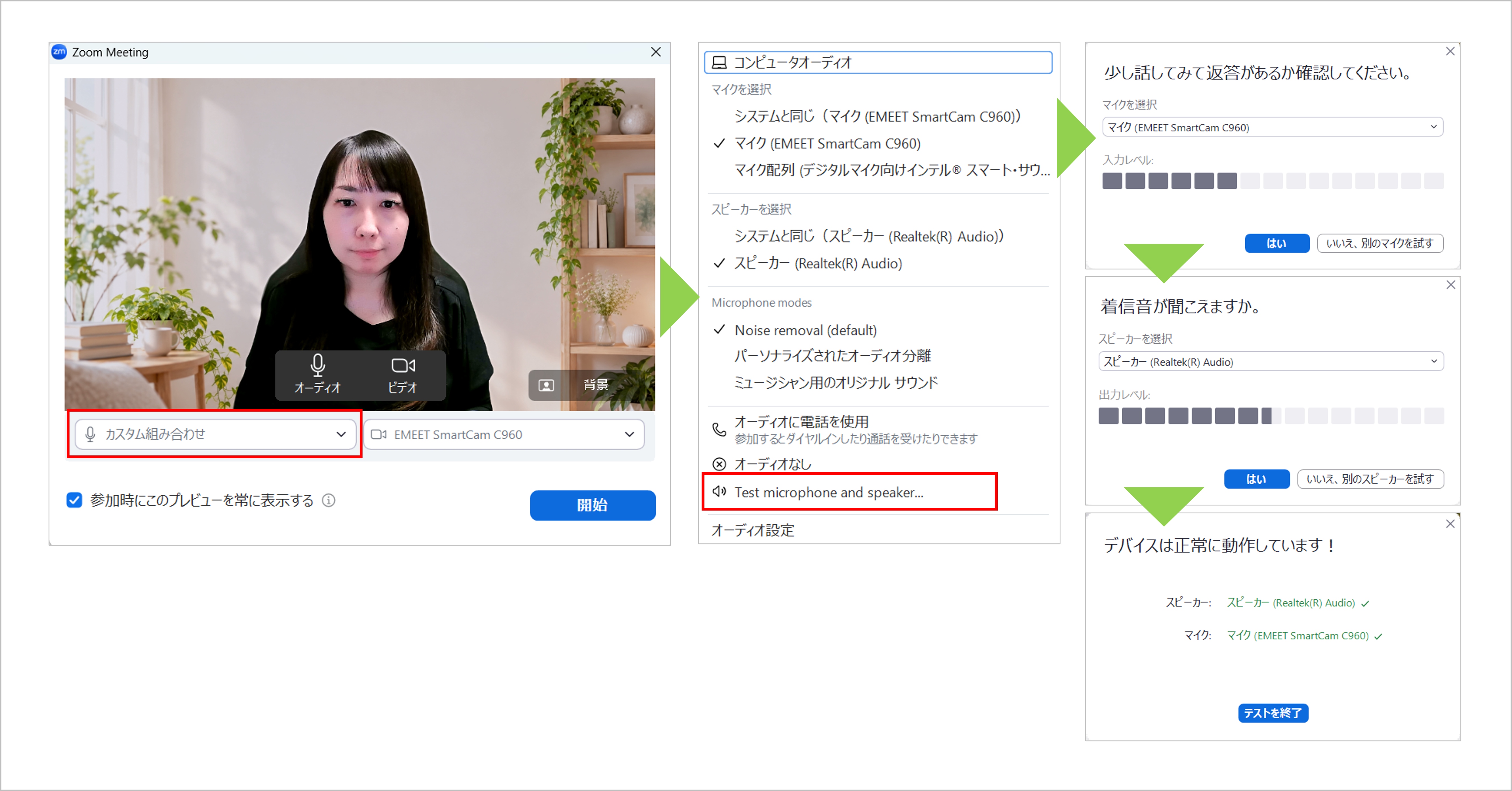Click テストを終了 button
The width and height of the screenshot is (1512, 791).
[1272, 713]
